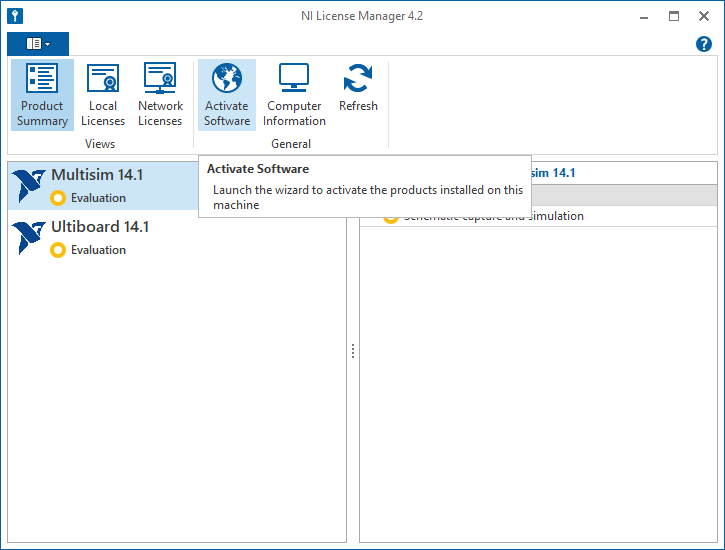Viewport: 725px width, 550px height.
Task: Minimize the NI License Manager window
Action: [x=644, y=17]
